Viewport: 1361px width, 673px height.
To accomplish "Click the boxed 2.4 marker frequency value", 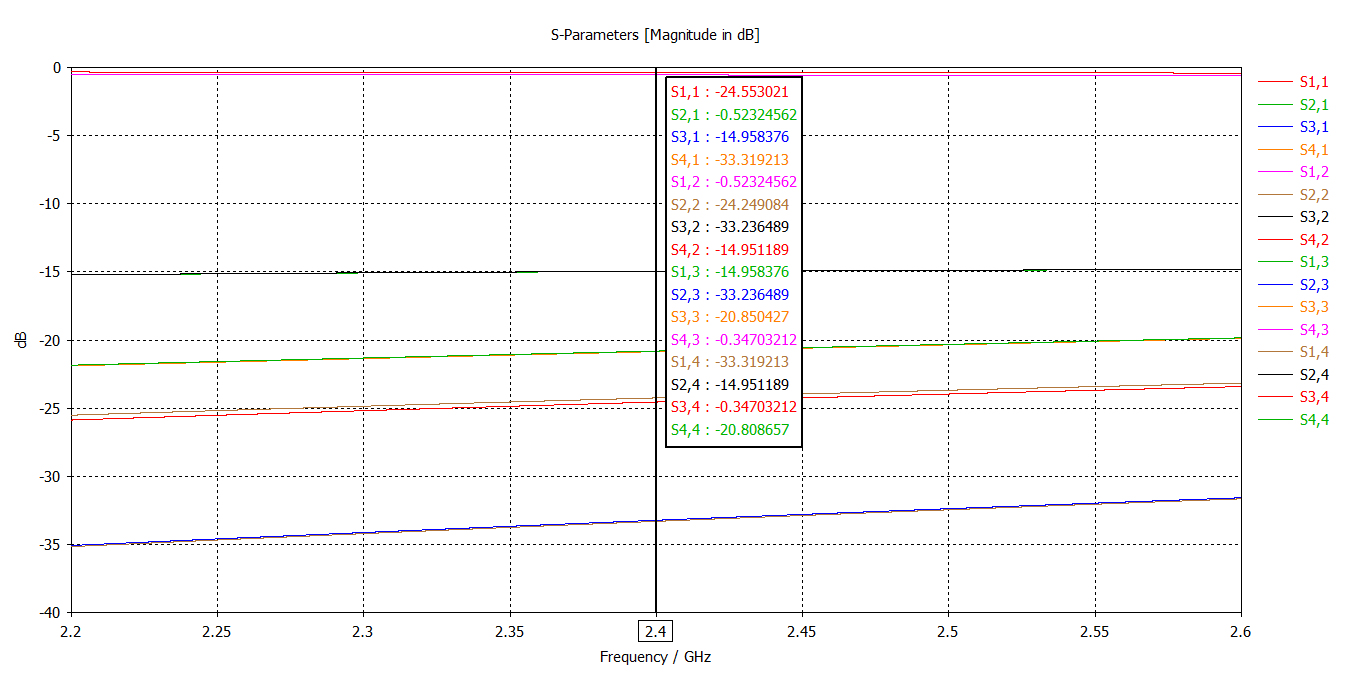I will click(x=655, y=632).
